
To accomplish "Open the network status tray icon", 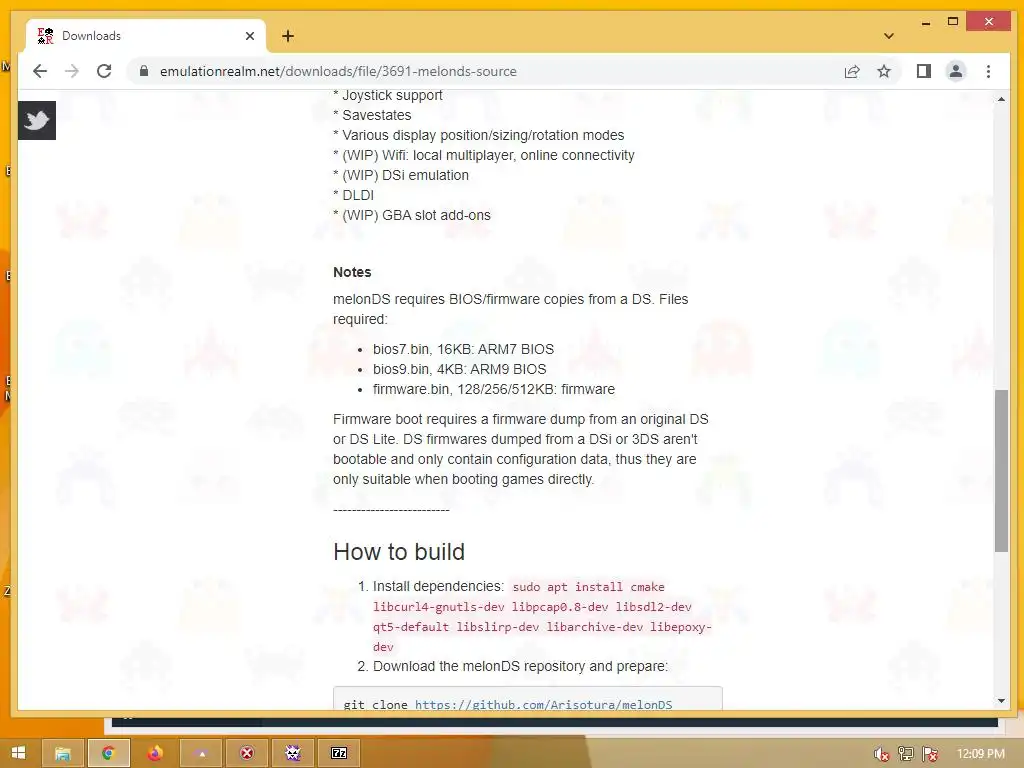I will click(x=905, y=754).
